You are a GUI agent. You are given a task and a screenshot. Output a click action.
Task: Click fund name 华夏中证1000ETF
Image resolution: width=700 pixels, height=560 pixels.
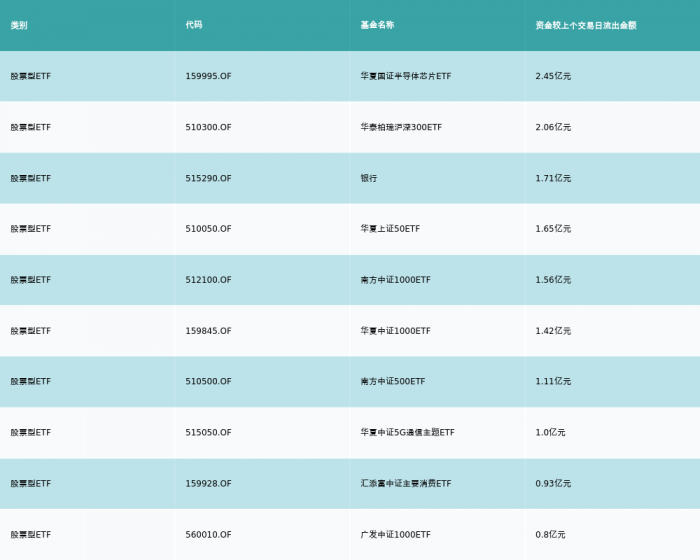(396, 331)
